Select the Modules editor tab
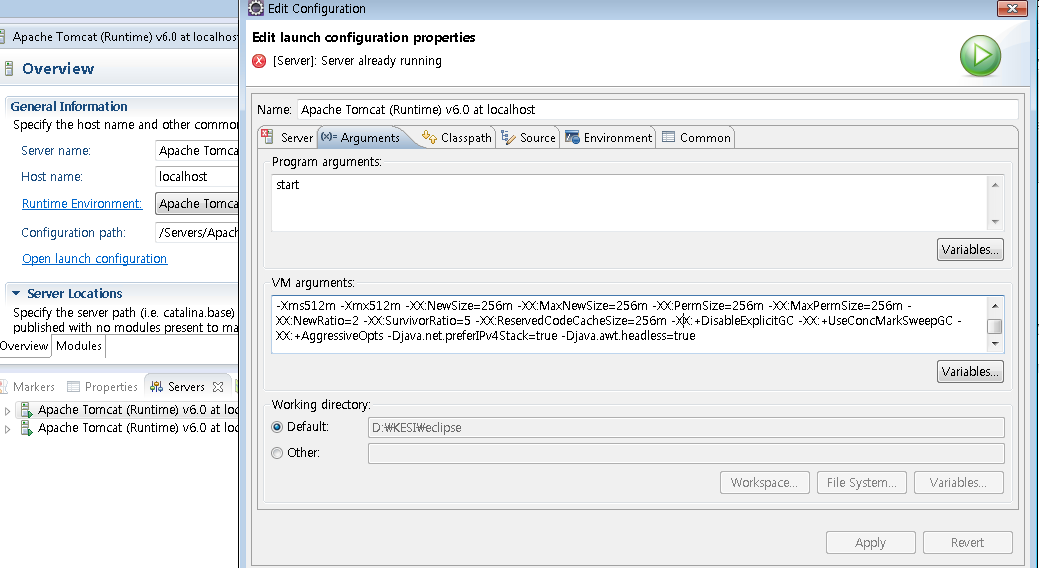1039x568 pixels. [79, 346]
